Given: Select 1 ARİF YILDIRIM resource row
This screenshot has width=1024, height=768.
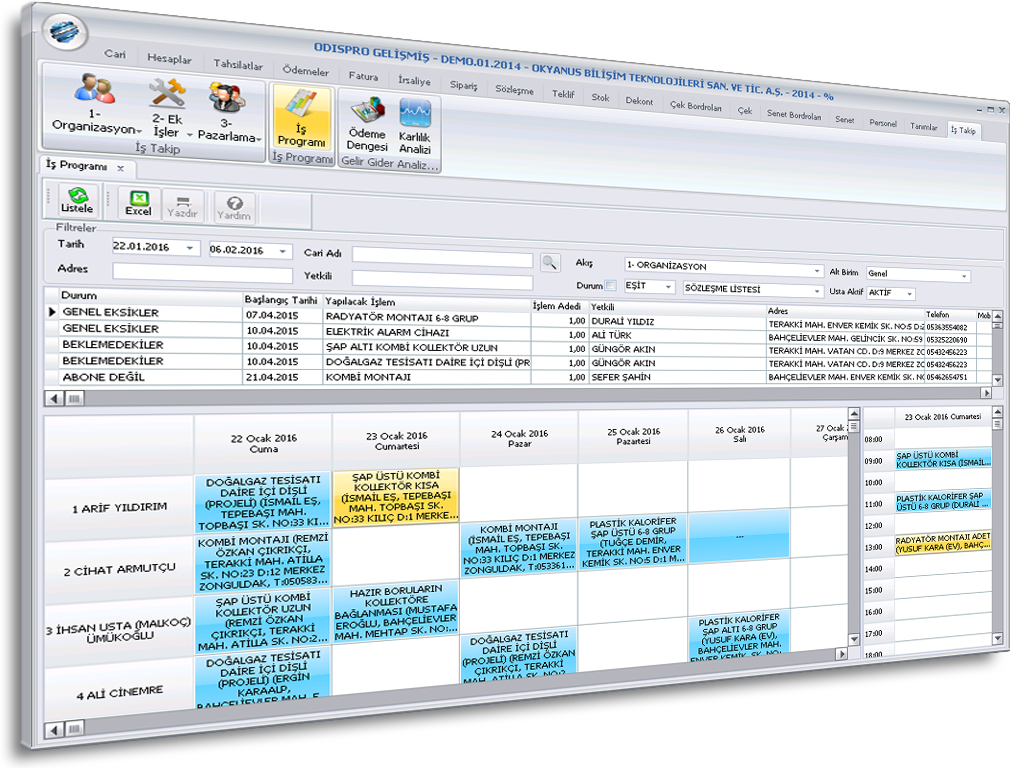Looking at the screenshot, I should pyautogui.click(x=120, y=507).
